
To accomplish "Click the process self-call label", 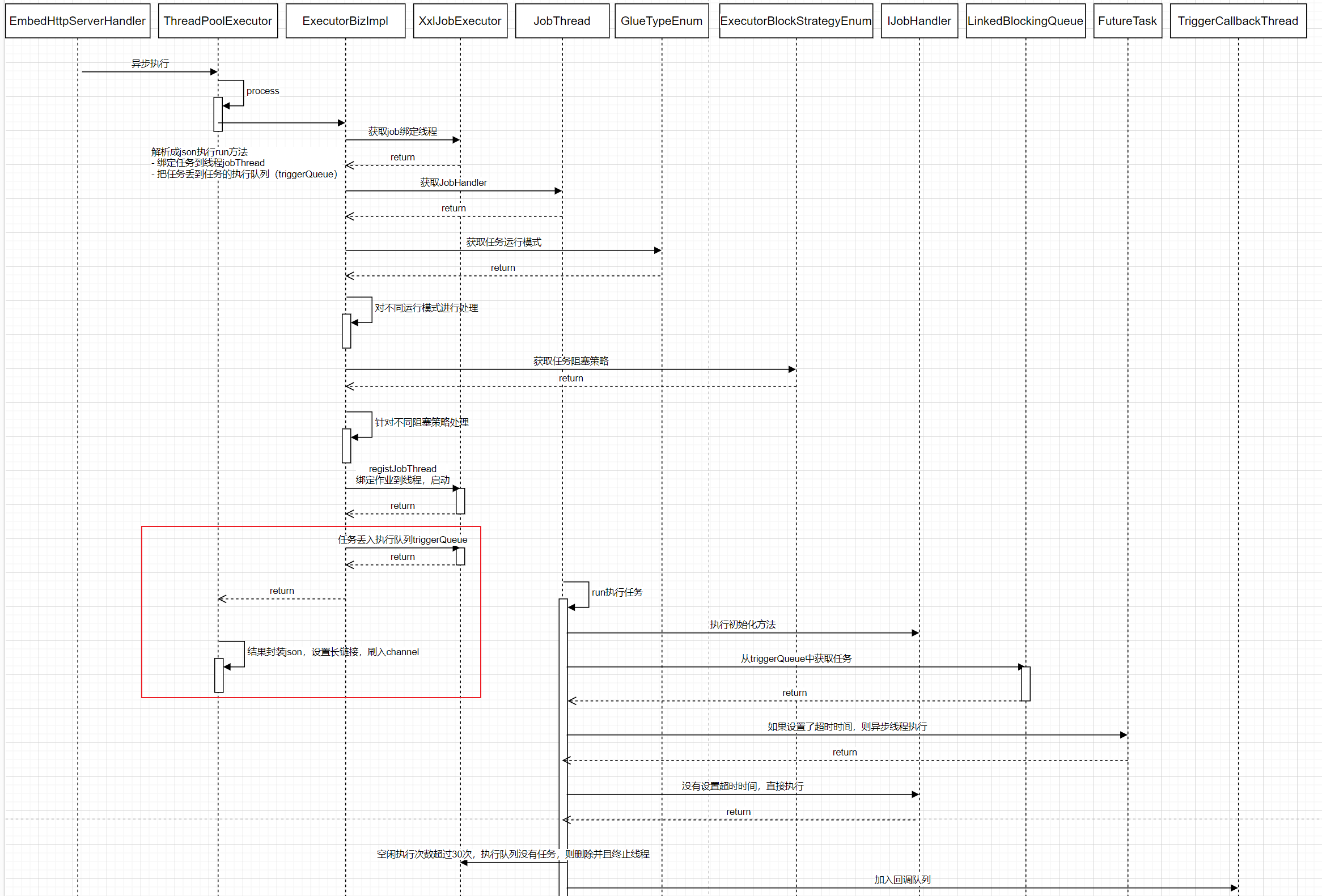I will tap(263, 91).
